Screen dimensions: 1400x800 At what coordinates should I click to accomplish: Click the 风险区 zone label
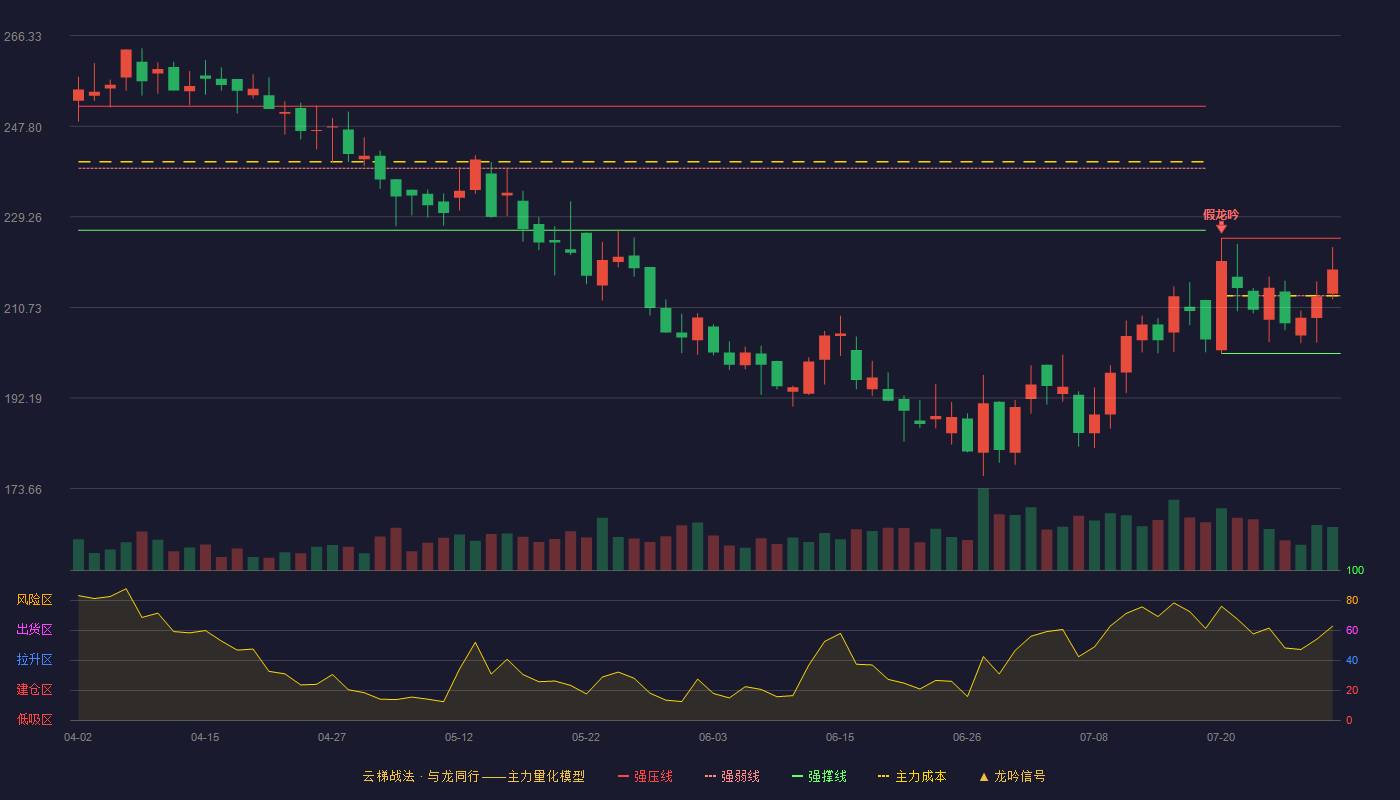(34, 600)
